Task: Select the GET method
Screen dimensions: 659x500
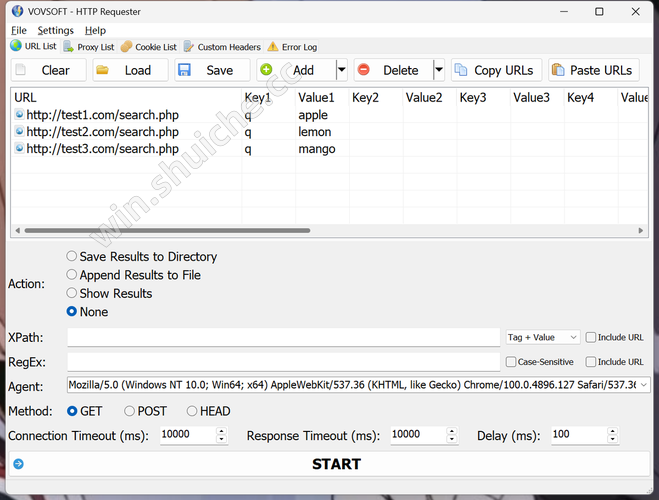Action: click(x=84, y=411)
